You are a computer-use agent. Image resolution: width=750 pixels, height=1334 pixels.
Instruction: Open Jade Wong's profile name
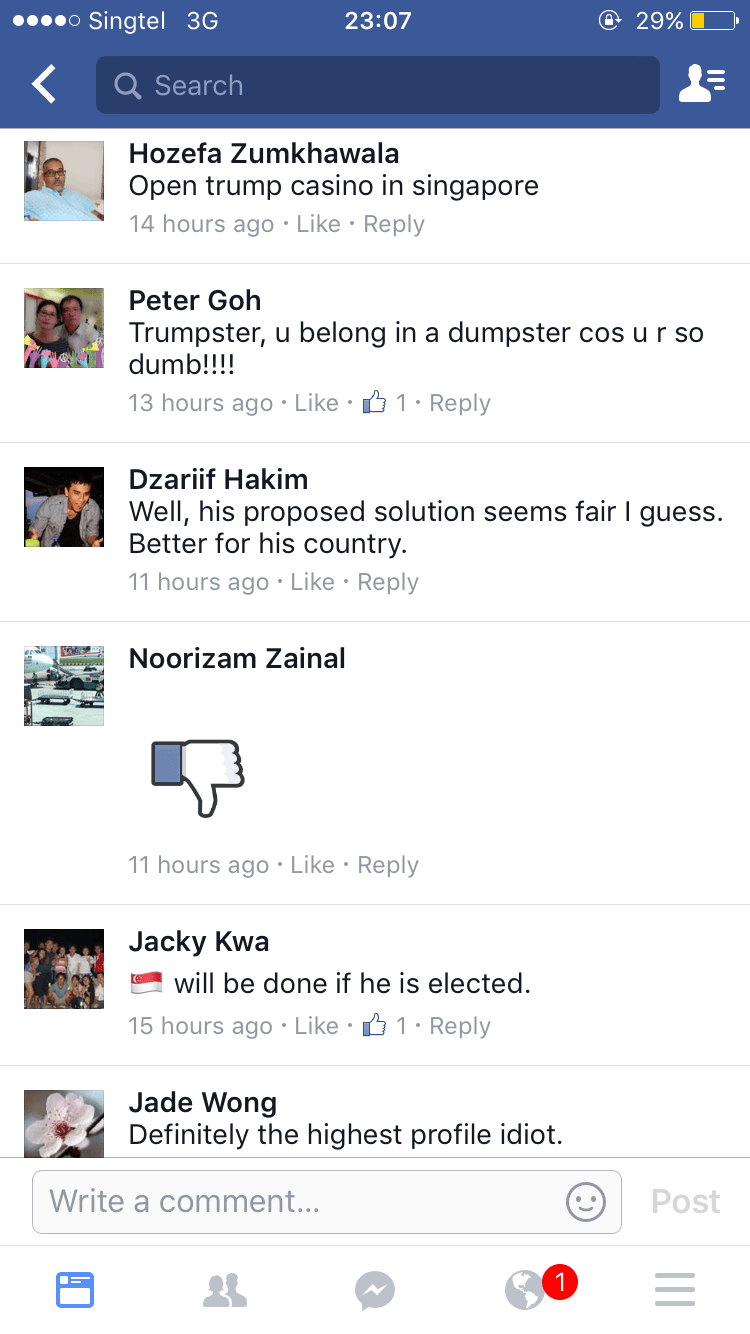[x=203, y=1102]
